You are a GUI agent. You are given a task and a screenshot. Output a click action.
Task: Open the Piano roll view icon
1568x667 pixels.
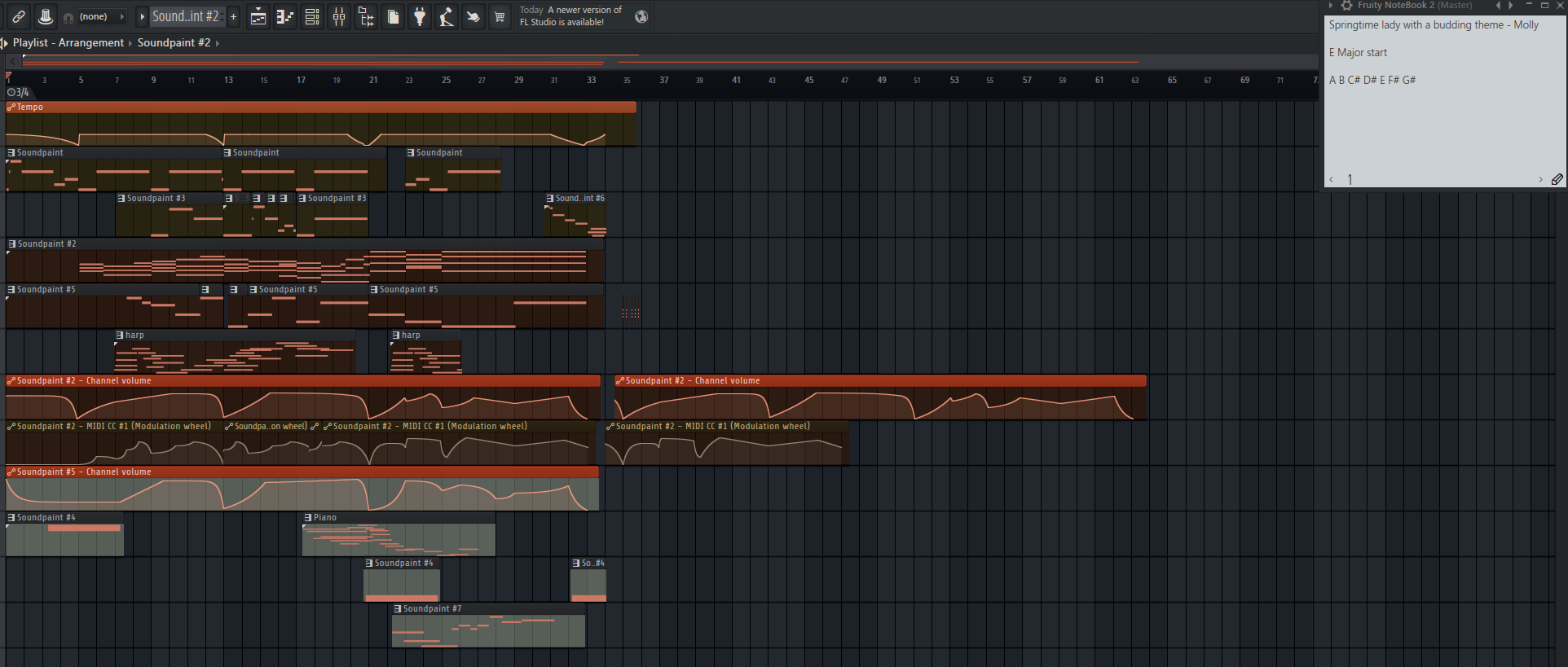(x=285, y=16)
